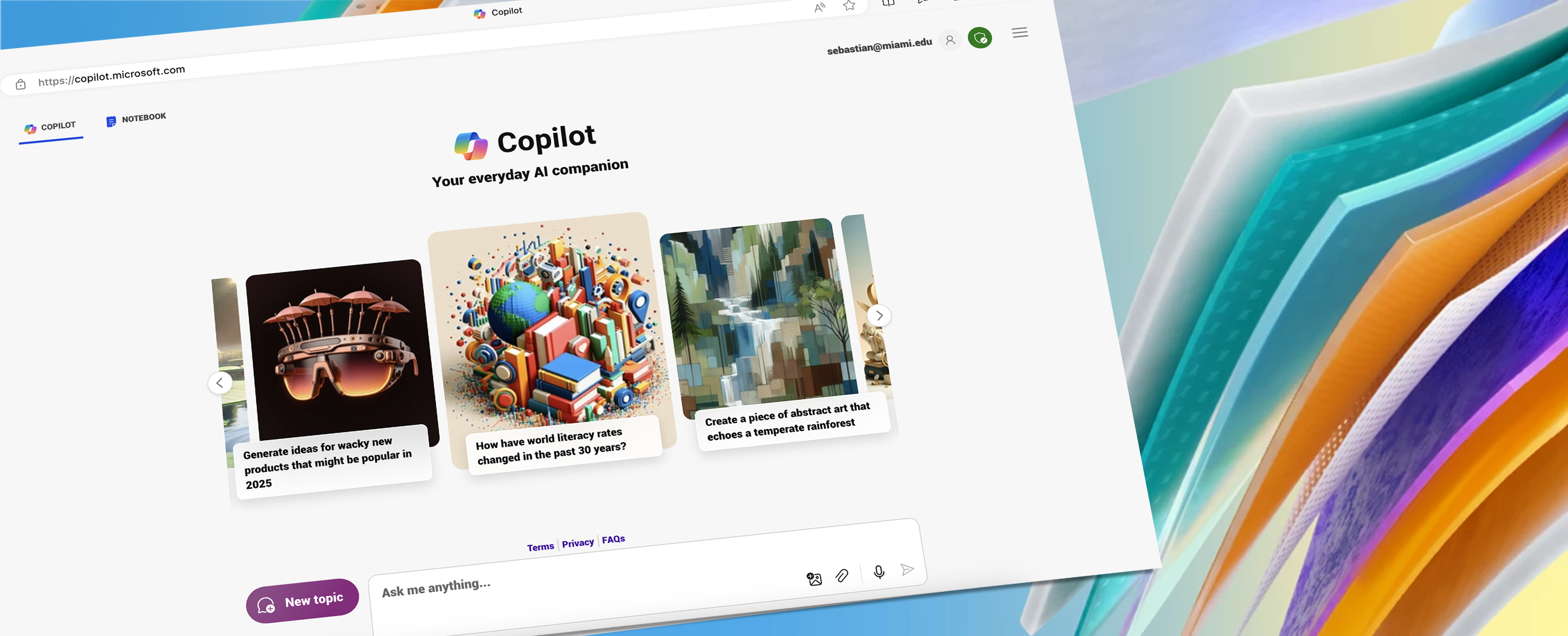Click the Copilot browser tab title

point(507,12)
